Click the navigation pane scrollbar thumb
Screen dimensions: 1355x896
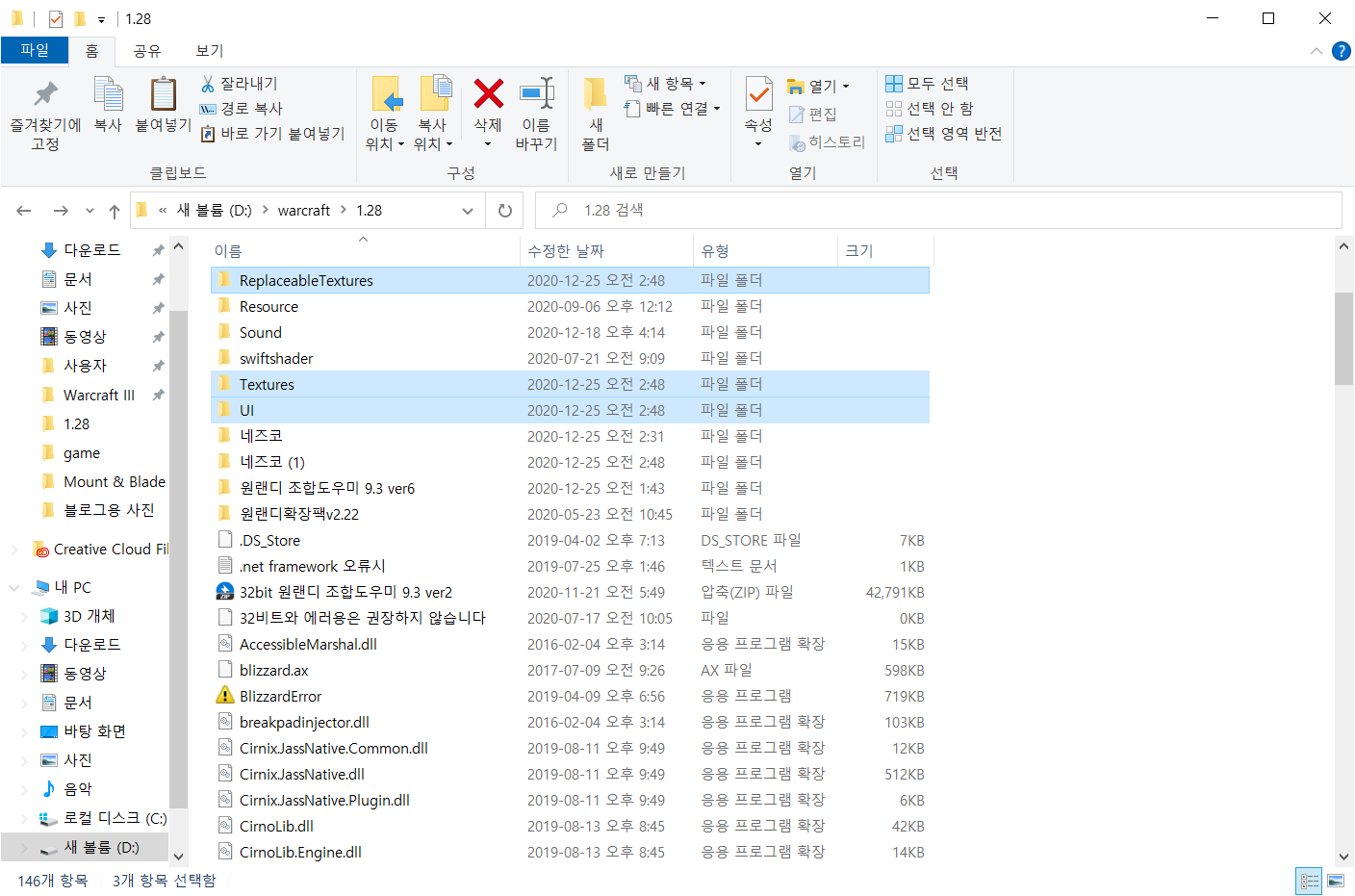click(x=178, y=558)
